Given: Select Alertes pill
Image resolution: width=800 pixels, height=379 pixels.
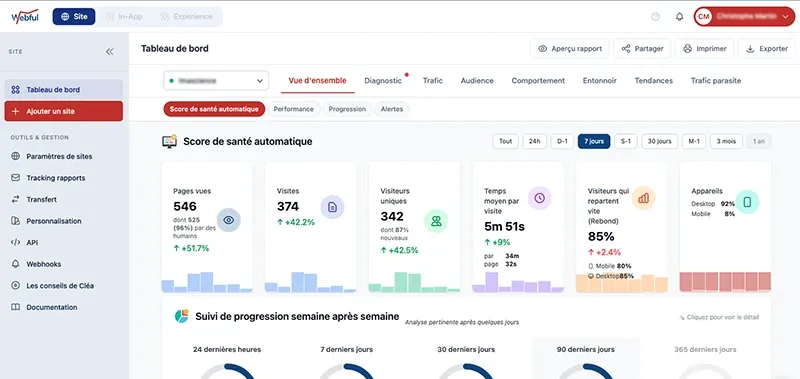Looking at the screenshot, I should [x=392, y=109].
